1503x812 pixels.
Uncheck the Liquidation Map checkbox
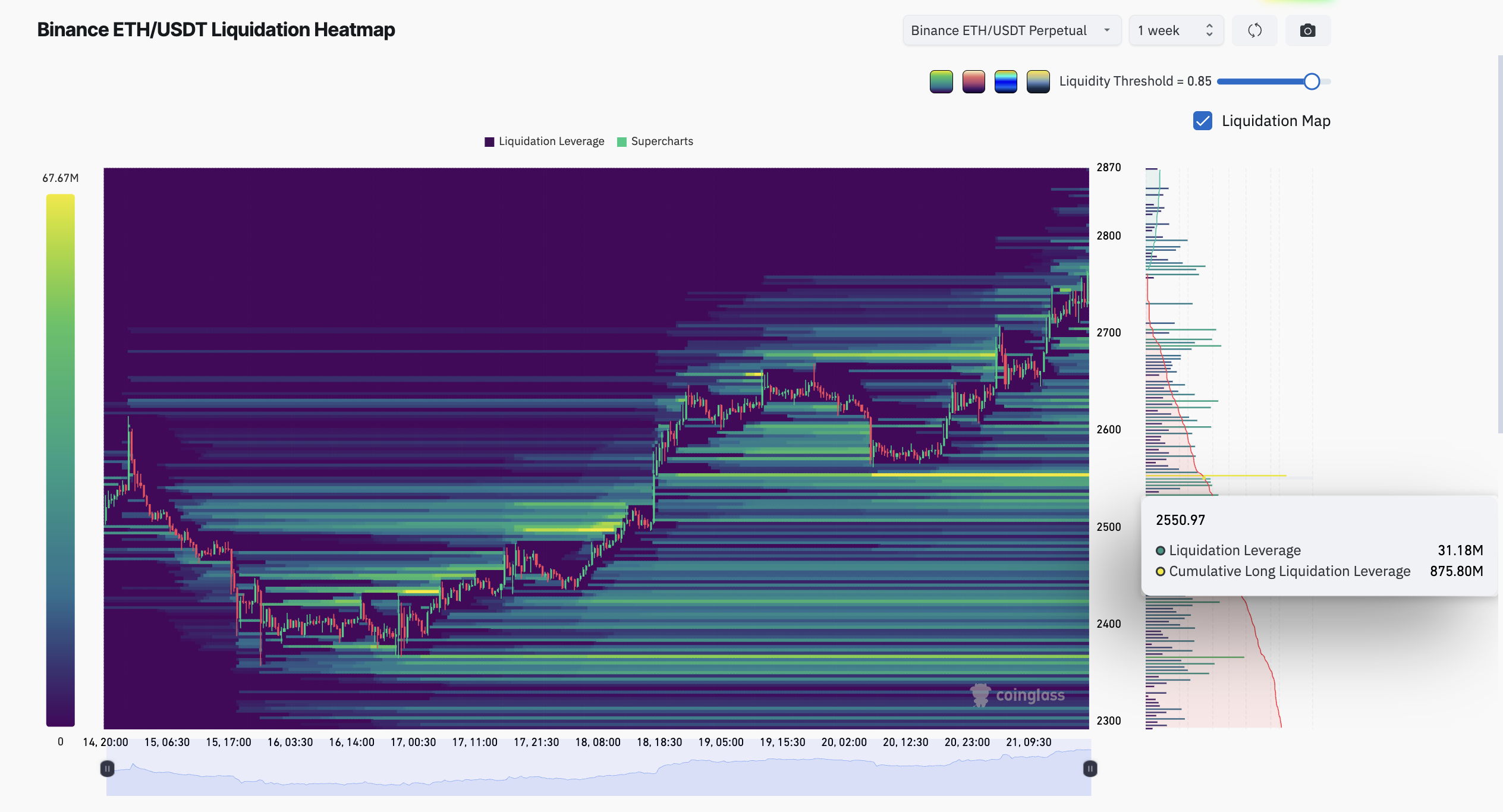point(1203,121)
